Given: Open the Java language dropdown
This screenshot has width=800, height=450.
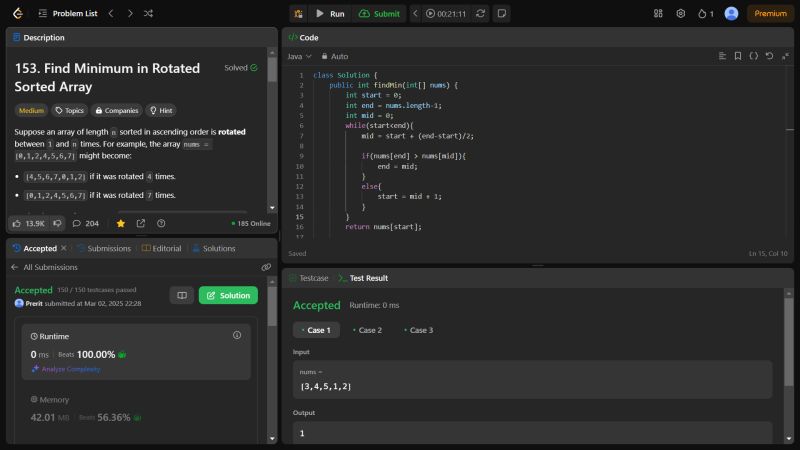Looking at the screenshot, I should coord(299,56).
